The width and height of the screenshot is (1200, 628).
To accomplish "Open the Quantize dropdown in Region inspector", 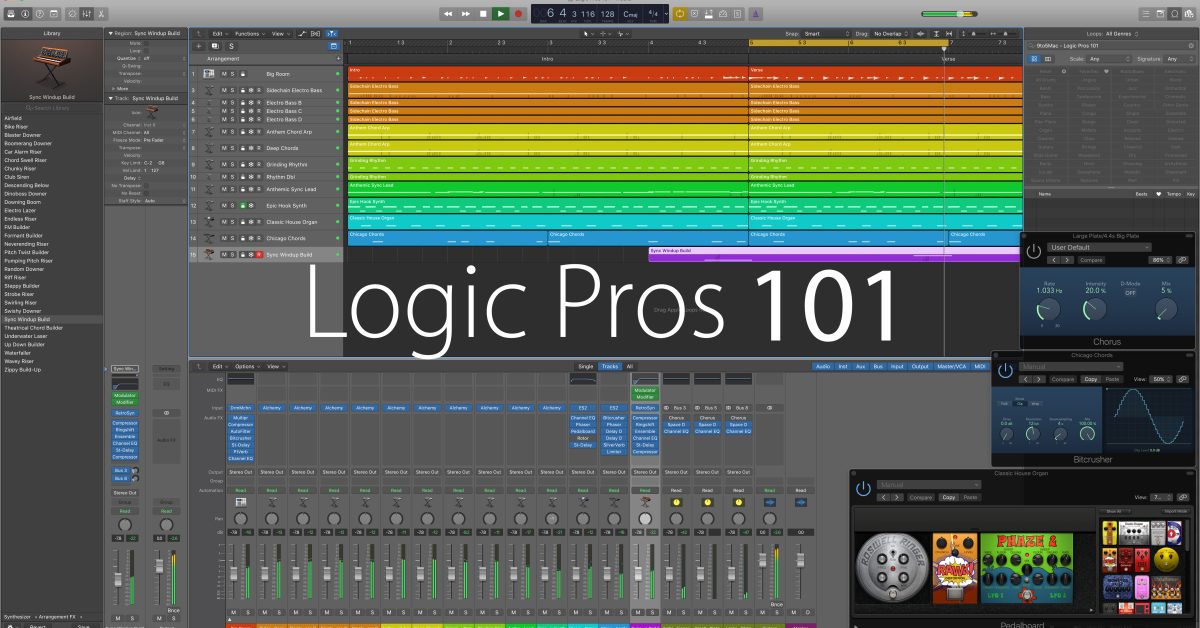I will pos(163,58).
